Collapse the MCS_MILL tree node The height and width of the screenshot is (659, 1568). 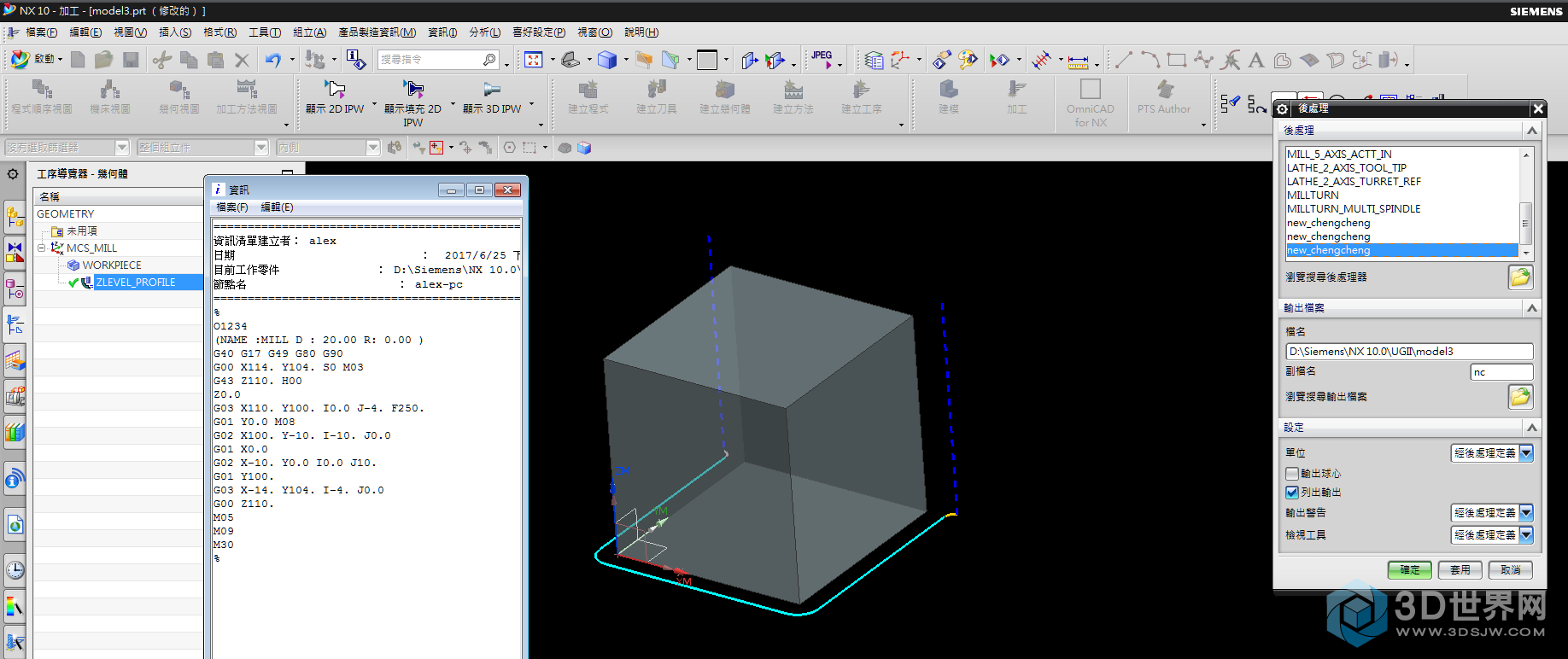point(41,248)
